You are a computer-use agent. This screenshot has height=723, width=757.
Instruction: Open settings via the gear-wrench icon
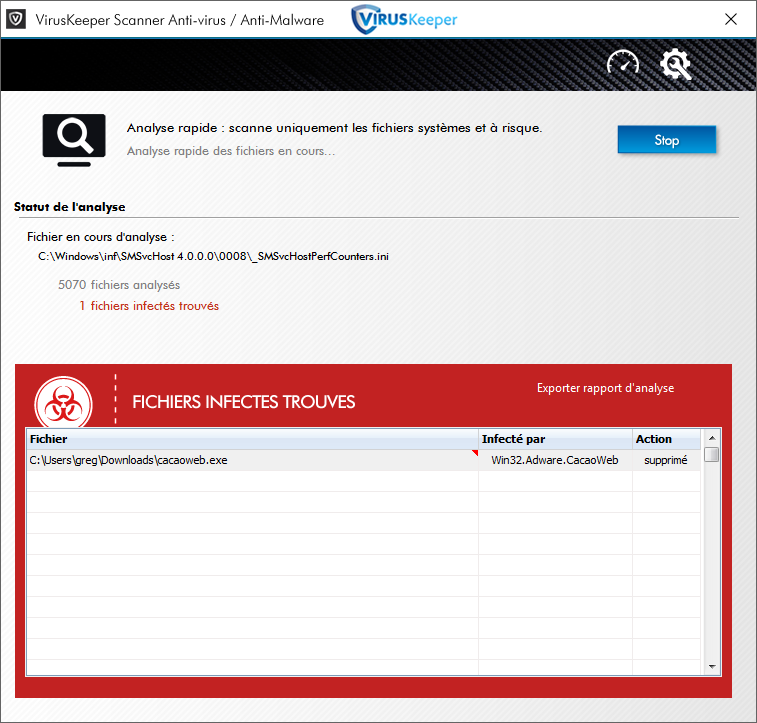pyautogui.click(x=676, y=63)
